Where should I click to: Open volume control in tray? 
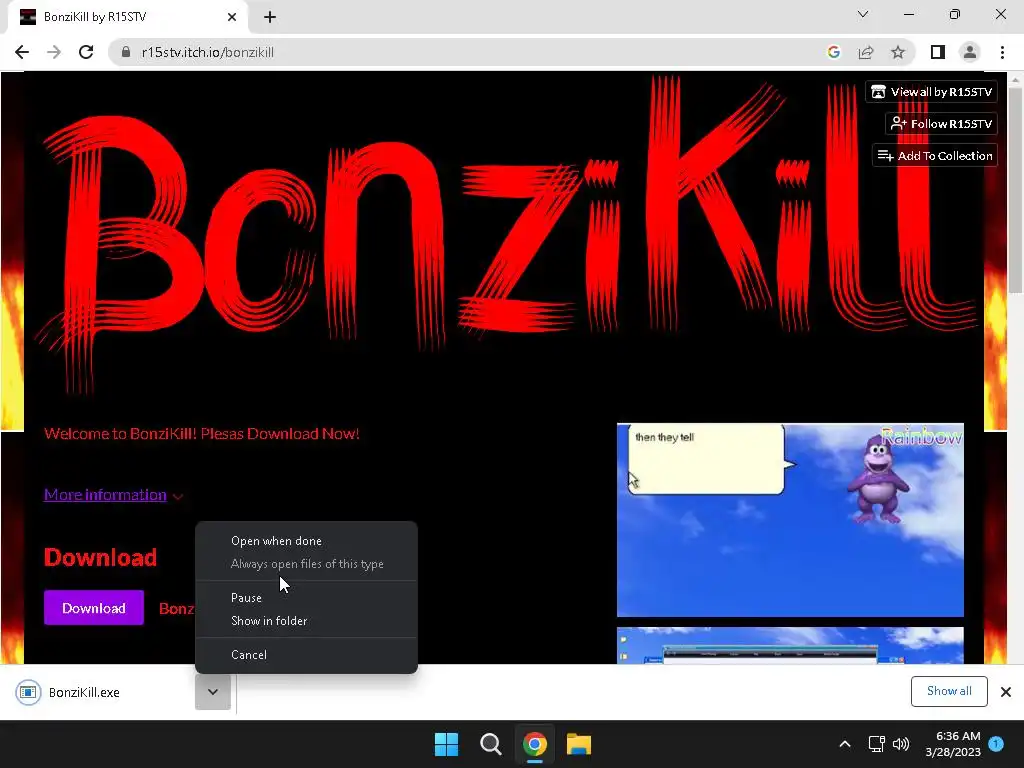901,744
